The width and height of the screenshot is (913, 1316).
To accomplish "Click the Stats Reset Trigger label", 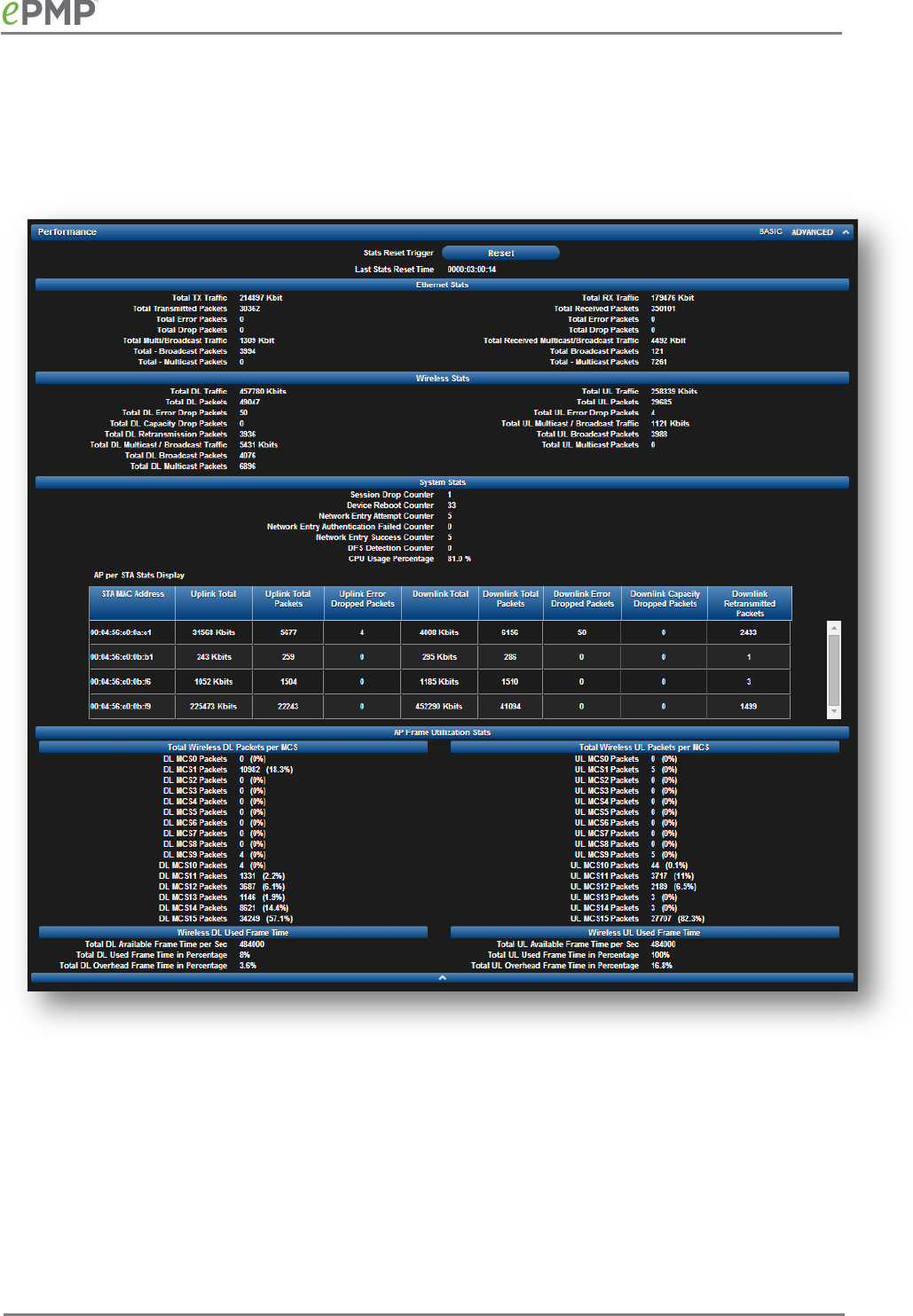I will pos(398,253).
